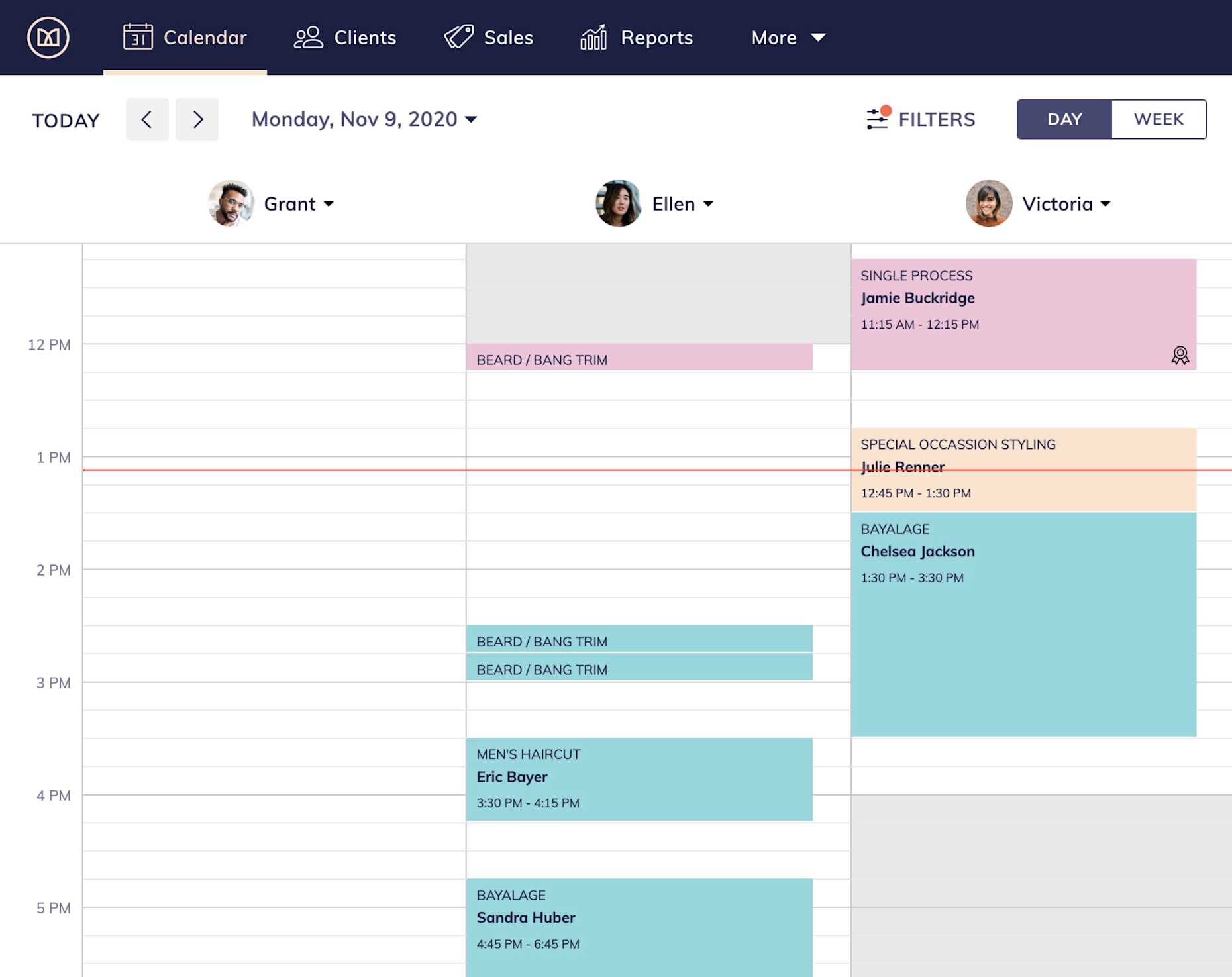The height and width of the screenshot is (977, 1232).
Task: Click the previous day arrow
Action: pyautogui.click(x=147, y=119)
